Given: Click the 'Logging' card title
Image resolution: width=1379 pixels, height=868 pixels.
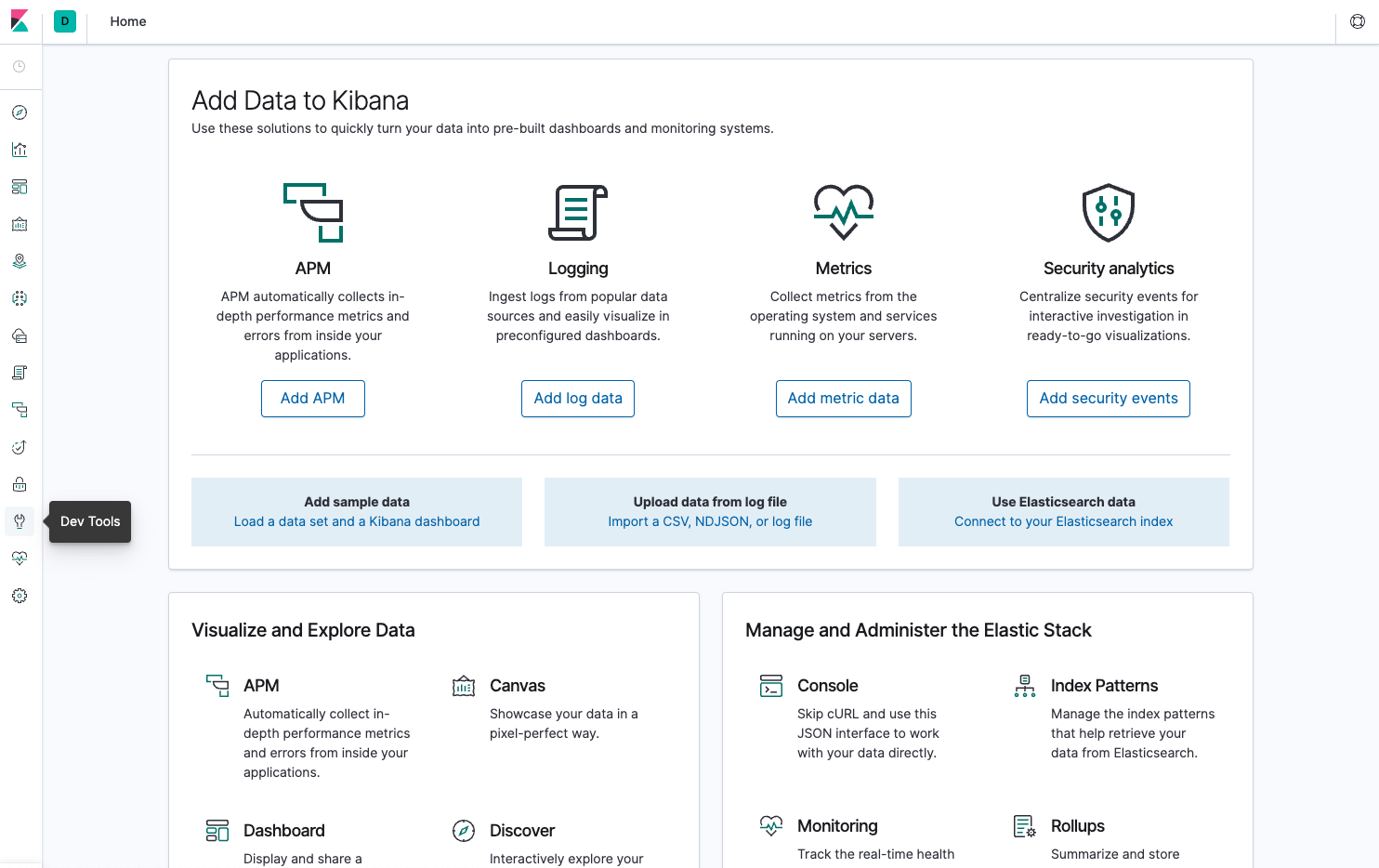Looking at the screenshot, I should click(578, 269).
